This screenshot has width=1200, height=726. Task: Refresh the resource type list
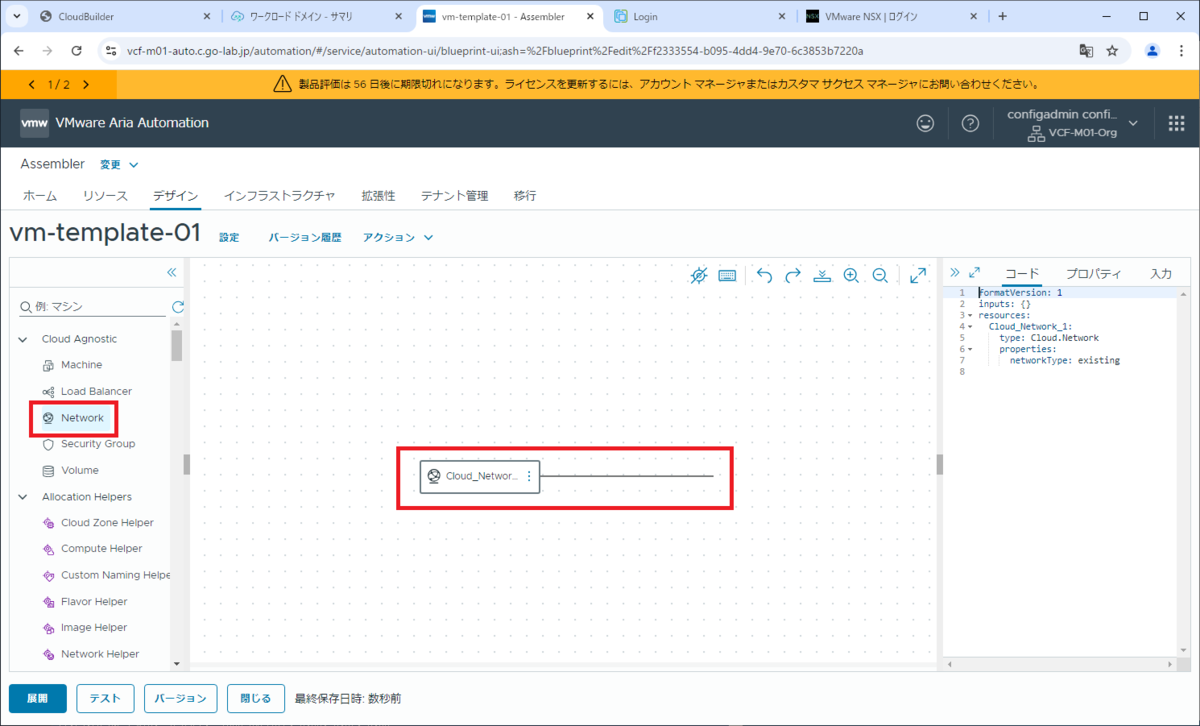pos(178,307)
